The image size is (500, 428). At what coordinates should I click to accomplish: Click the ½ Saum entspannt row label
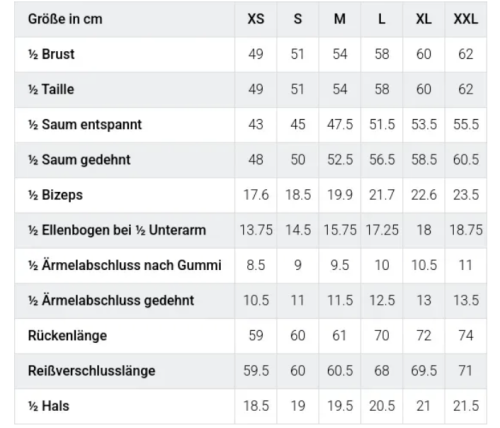point(85,125)
